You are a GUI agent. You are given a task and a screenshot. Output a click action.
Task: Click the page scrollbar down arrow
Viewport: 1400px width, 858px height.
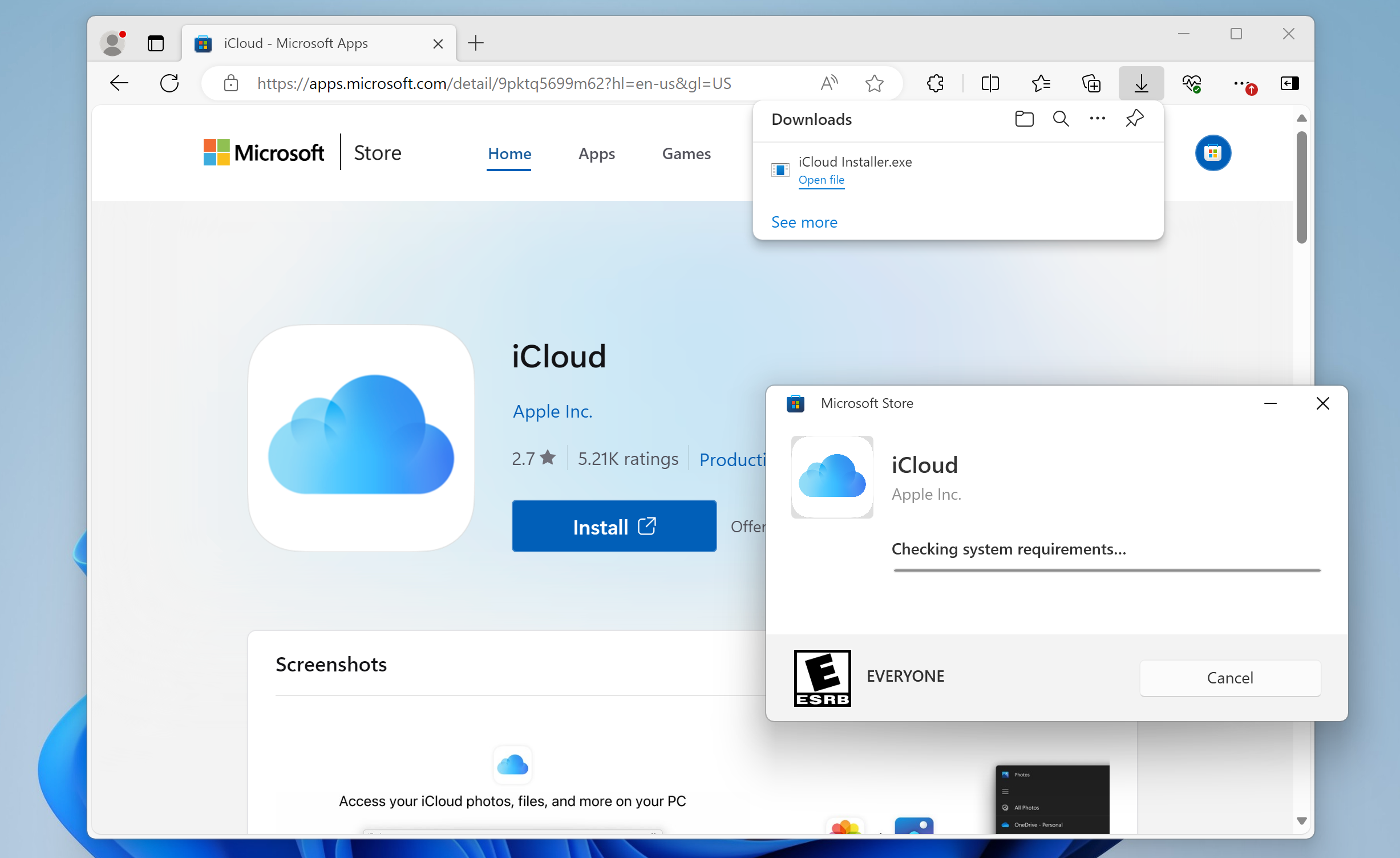1301,821
